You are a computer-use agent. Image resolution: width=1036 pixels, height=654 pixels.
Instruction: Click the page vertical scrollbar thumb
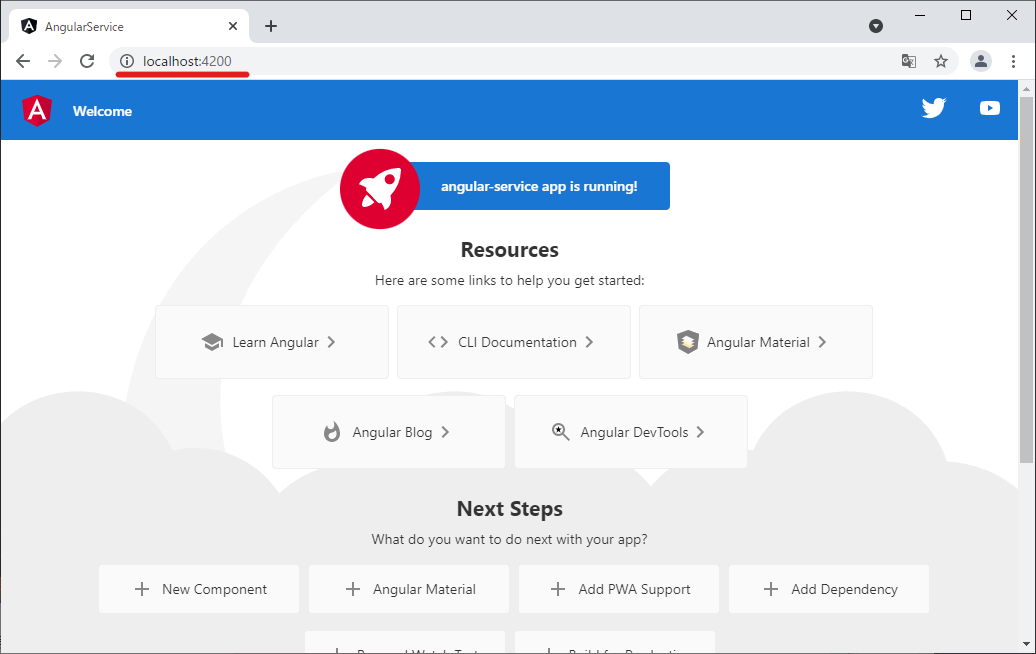[1026, 279]
